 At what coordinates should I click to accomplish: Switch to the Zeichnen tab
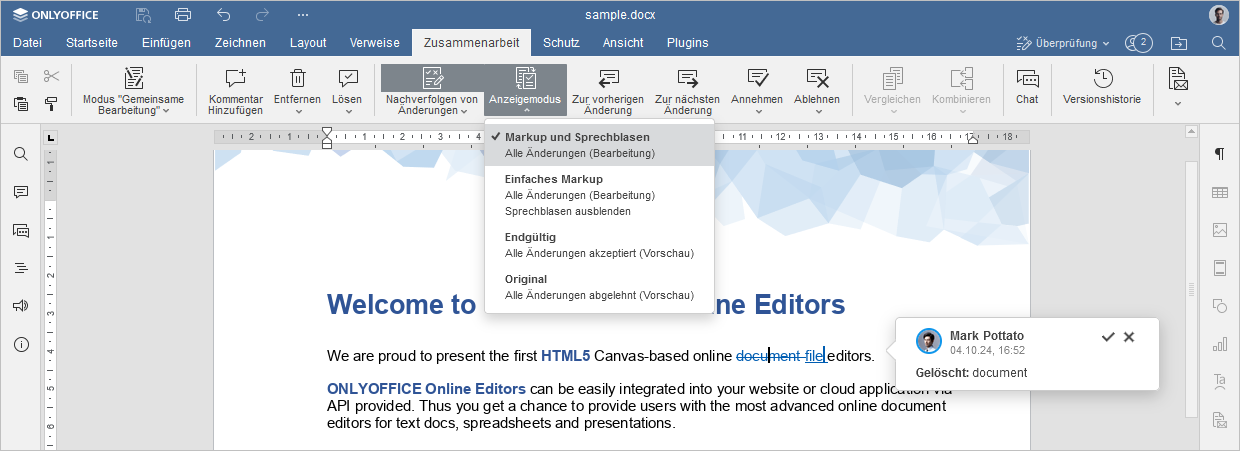pos(240,43)
